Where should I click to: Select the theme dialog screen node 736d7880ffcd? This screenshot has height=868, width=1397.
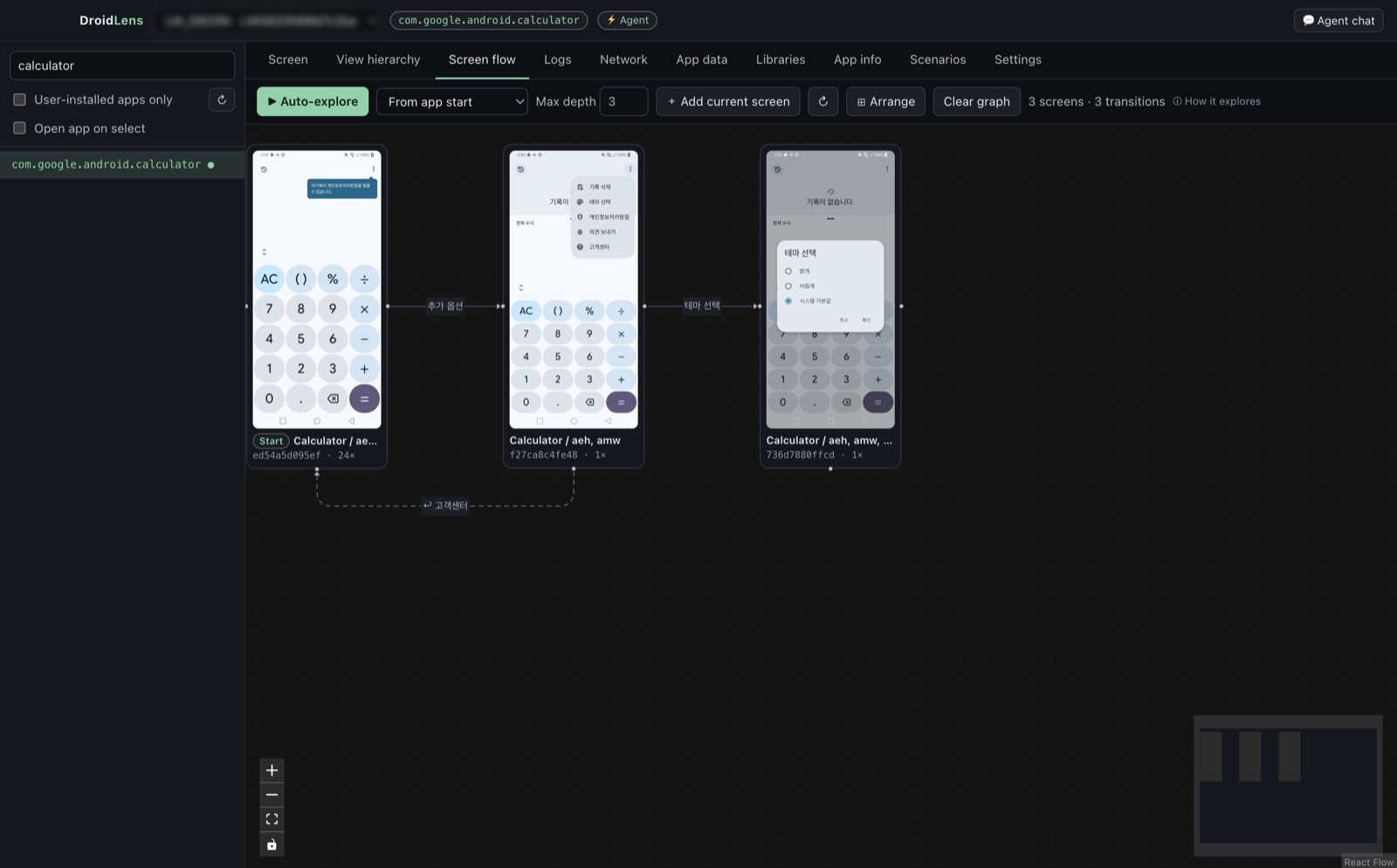pos(830,306)
